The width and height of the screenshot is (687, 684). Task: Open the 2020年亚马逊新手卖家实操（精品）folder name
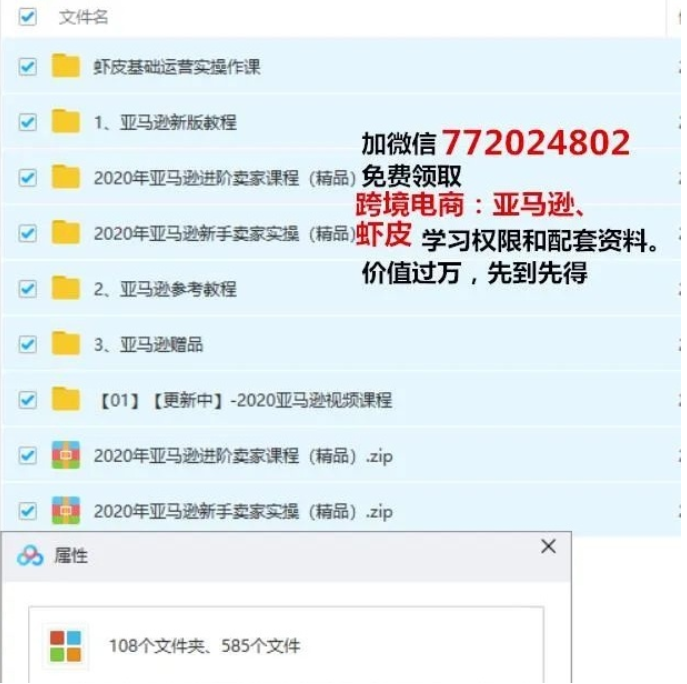click(x=225, y=233)
